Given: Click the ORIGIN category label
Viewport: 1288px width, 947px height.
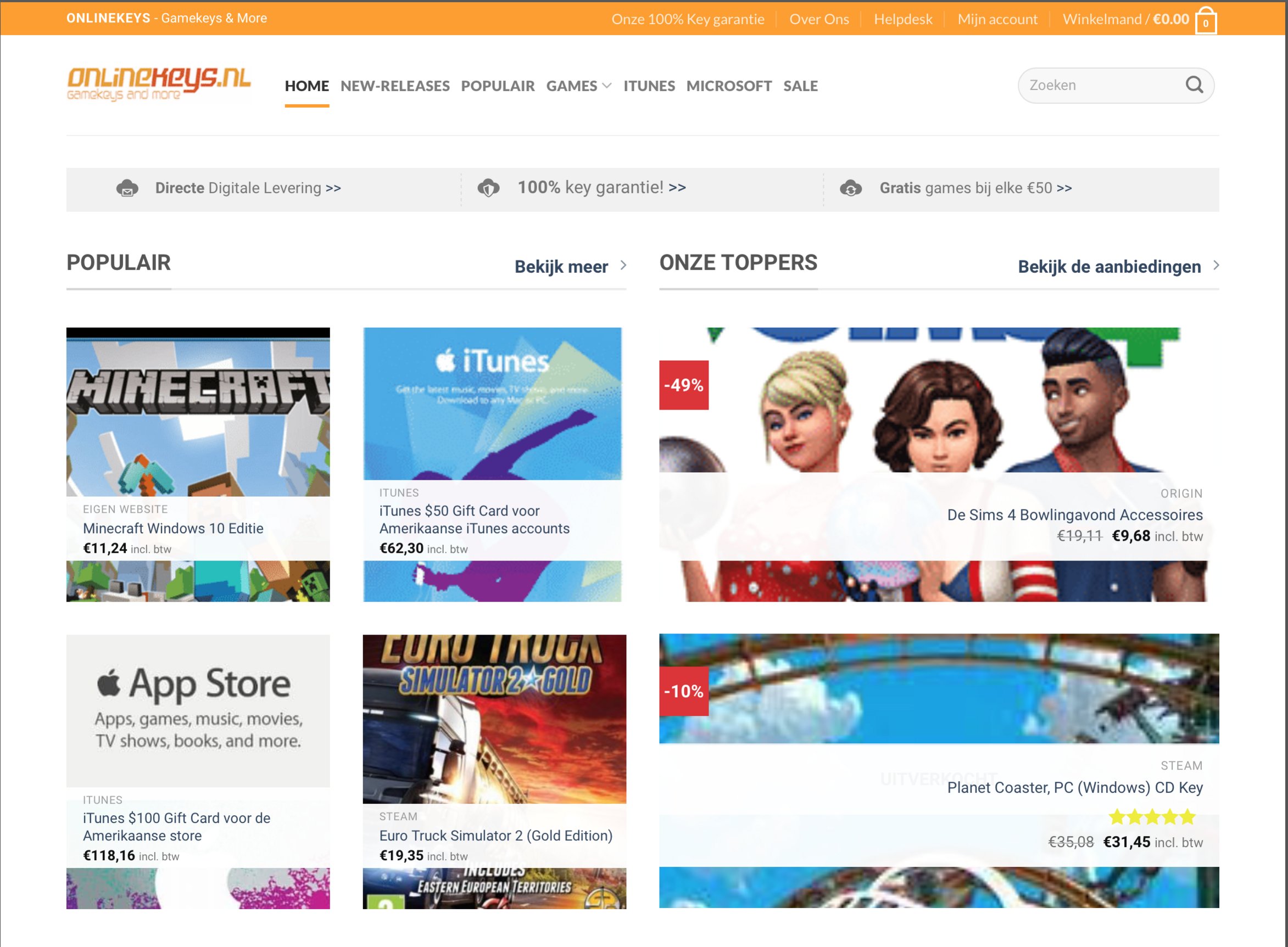Looking at the screenshot, I should (1181, 493).
